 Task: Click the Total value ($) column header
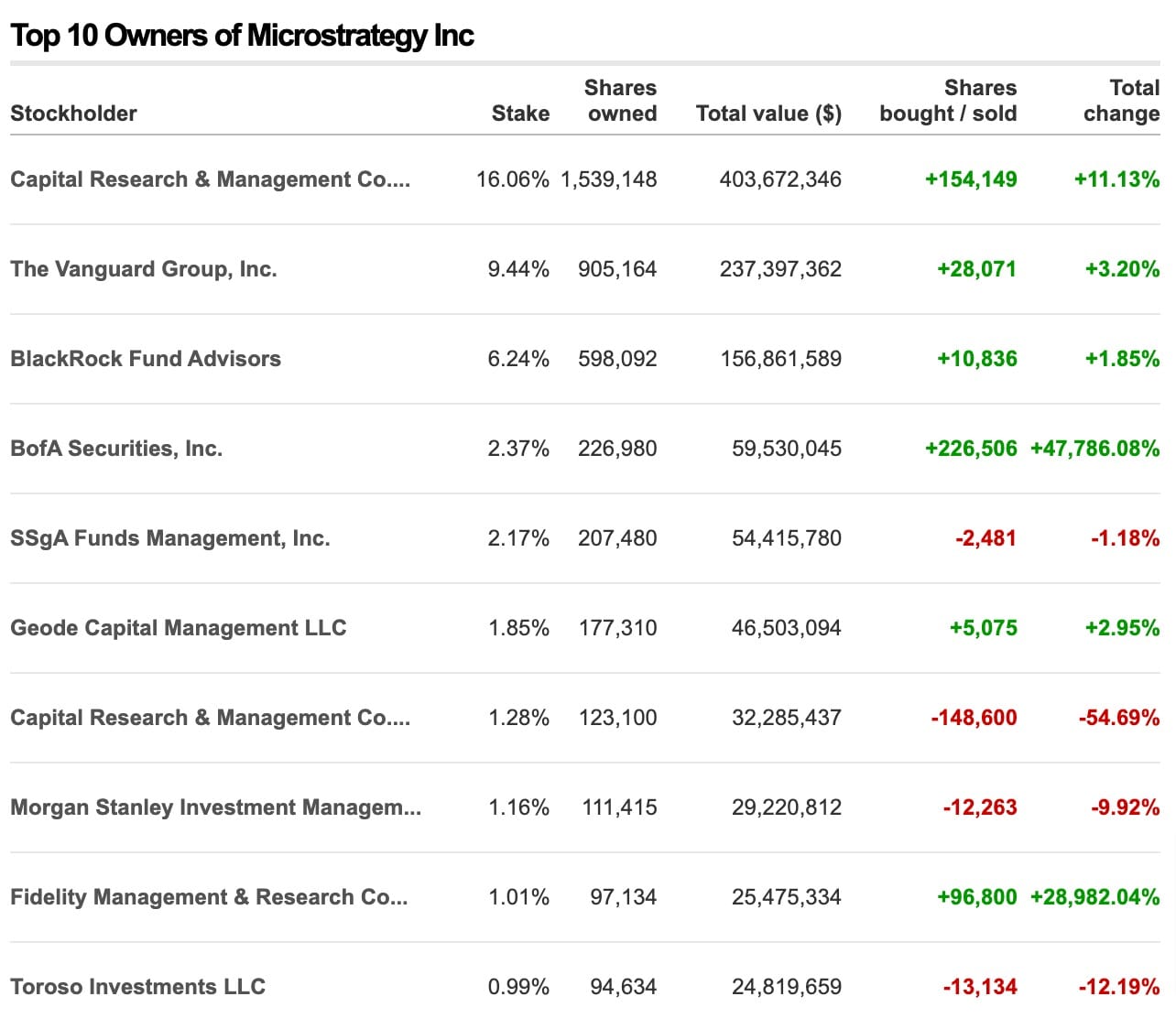click(768, 114)
